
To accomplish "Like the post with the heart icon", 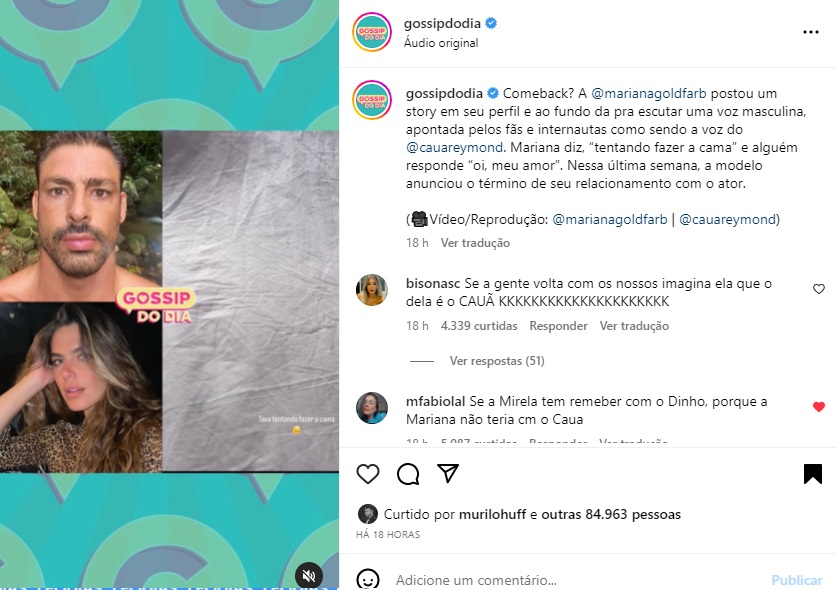I will (x=368, y=474).
